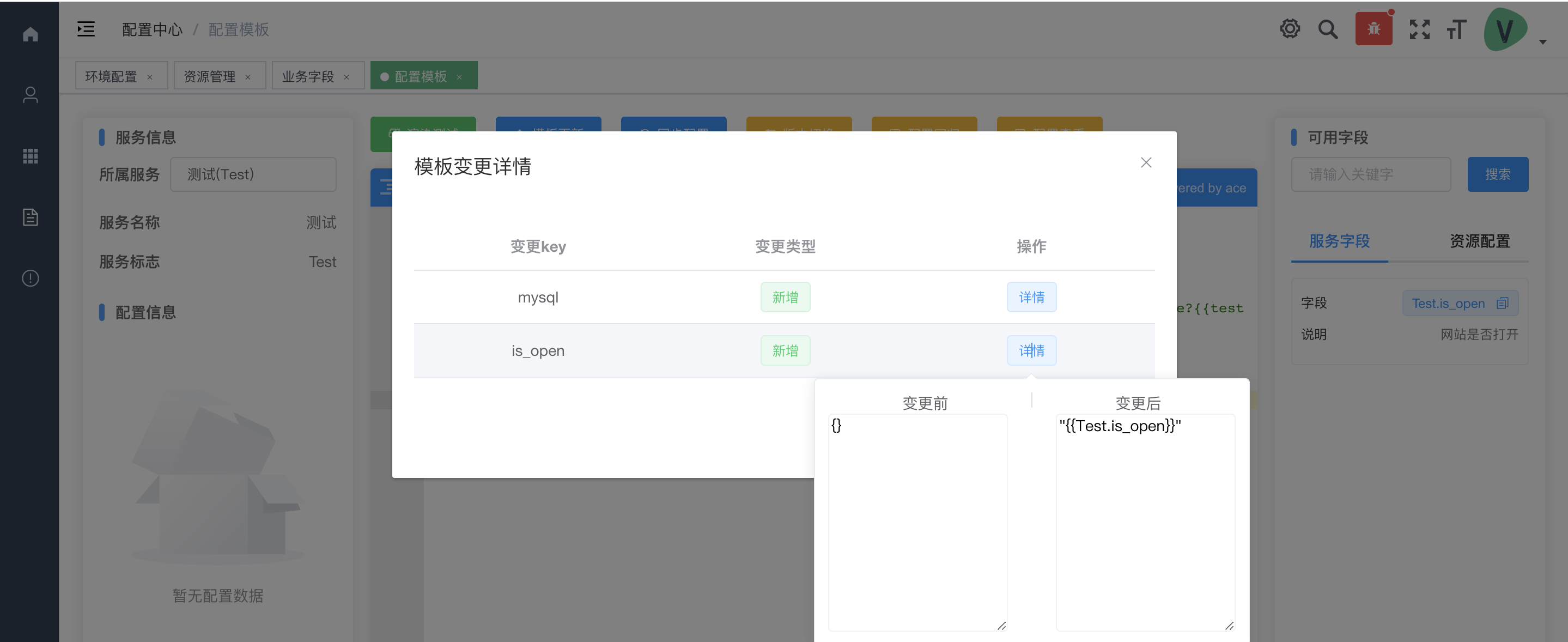
Task: Click the grid apps sidebar icon
Action: pos(30,156)
